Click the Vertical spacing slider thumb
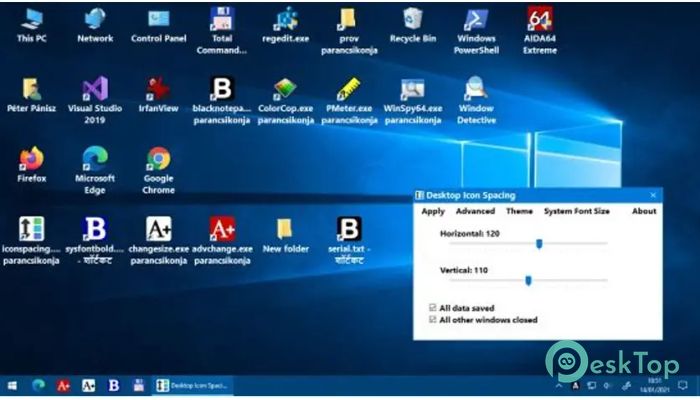Image resolution: width=700 pixels, height=400 pixels. (x=529, y=280)
